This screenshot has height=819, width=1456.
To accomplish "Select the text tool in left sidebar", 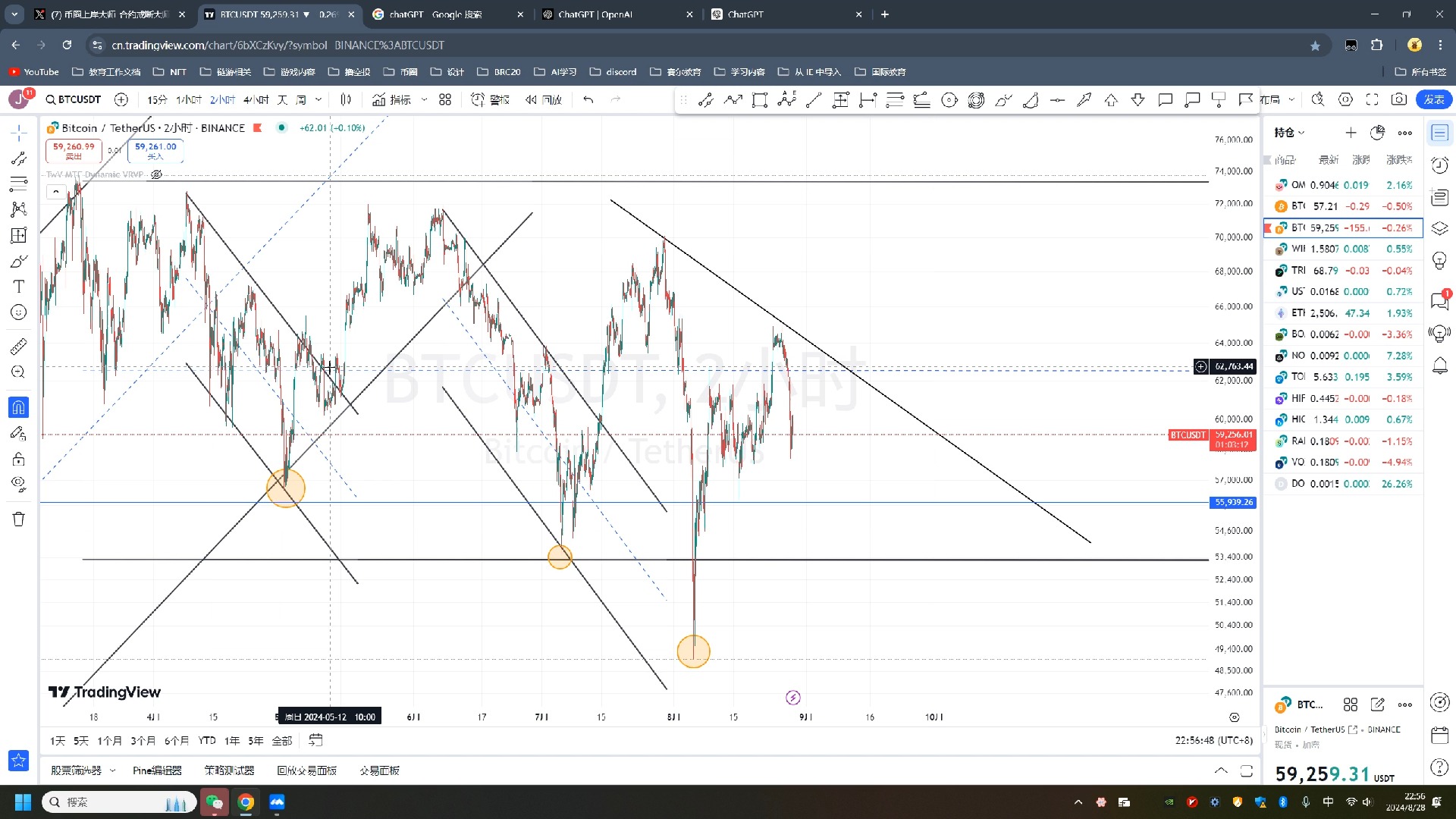I will coord(19,286).
